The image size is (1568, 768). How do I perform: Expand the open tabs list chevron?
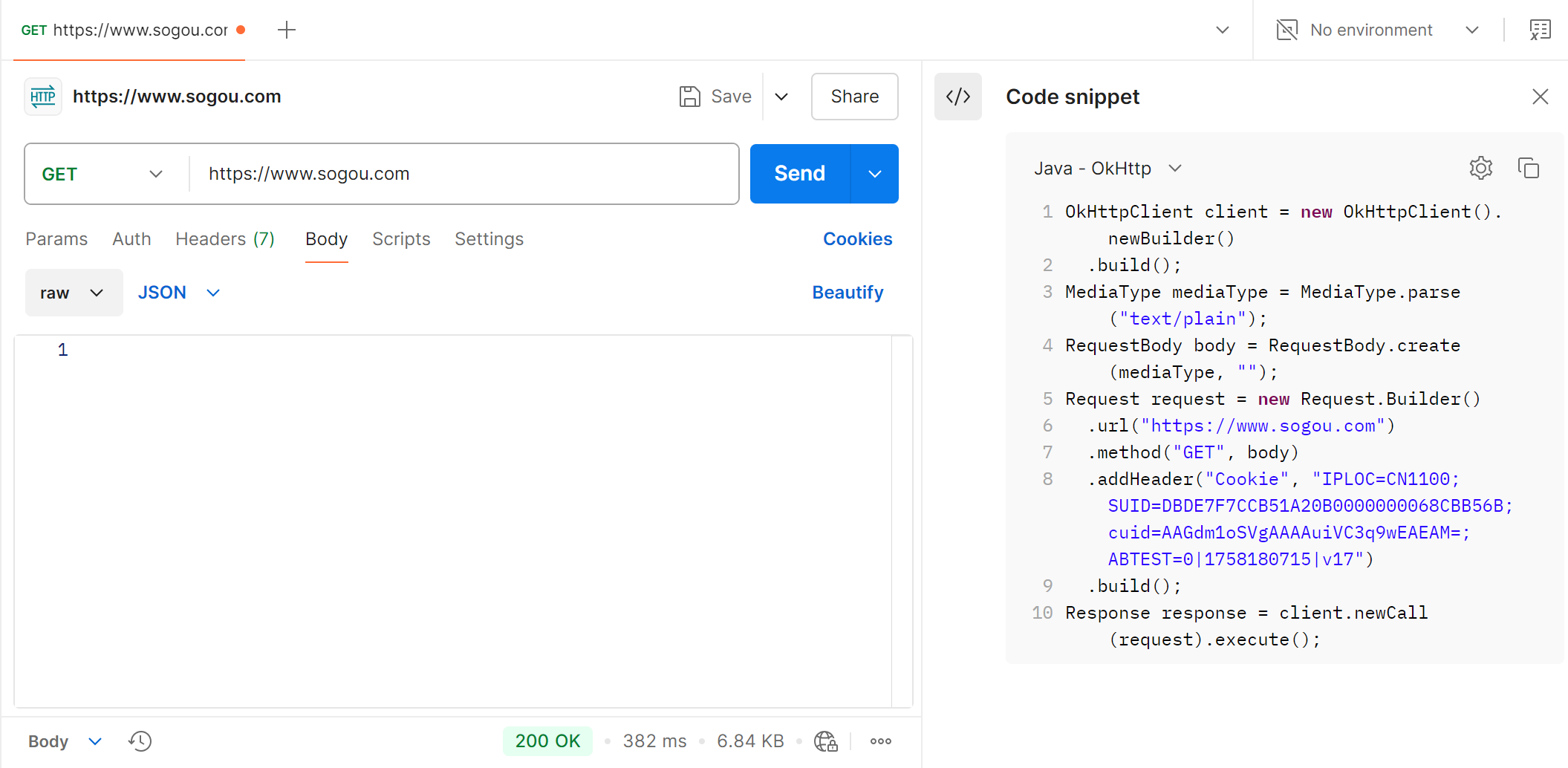pos(1222,30)
